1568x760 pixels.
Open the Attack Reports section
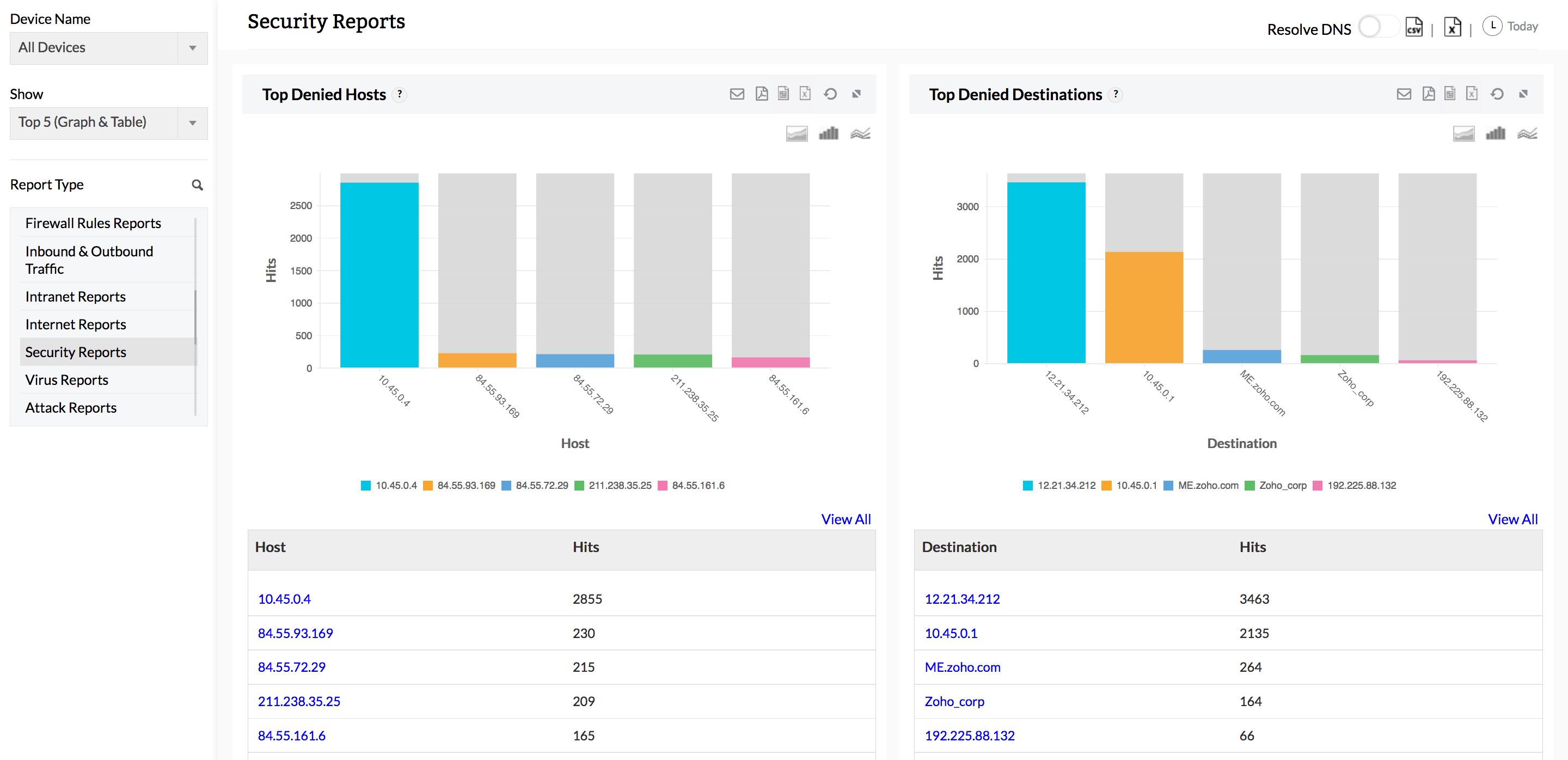tap(71, 407)
